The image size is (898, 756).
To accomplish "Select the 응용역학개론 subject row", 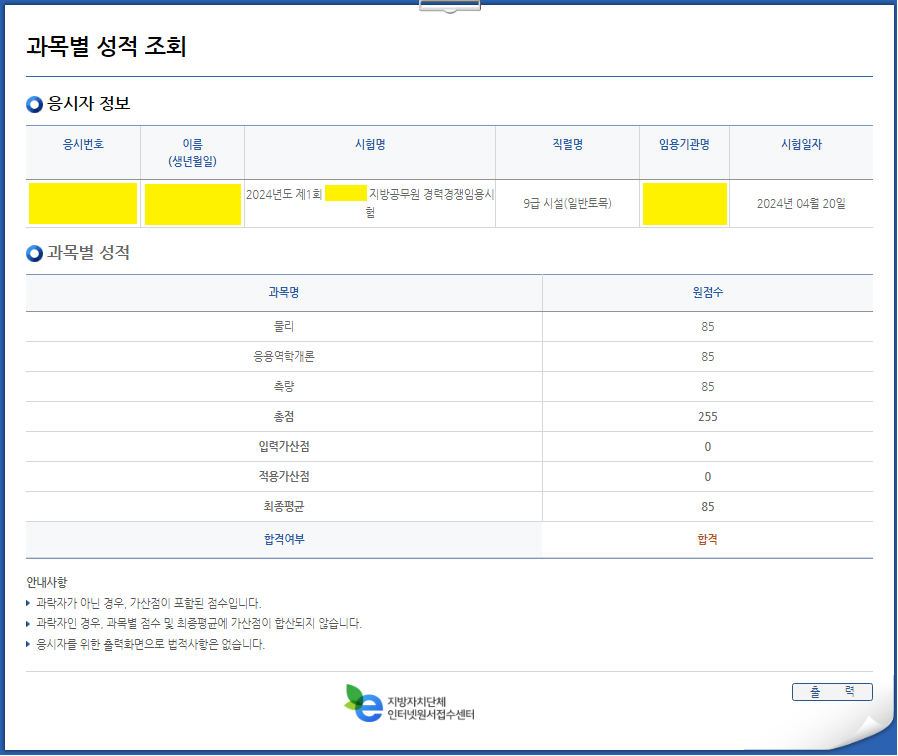I will pos(284,357).
